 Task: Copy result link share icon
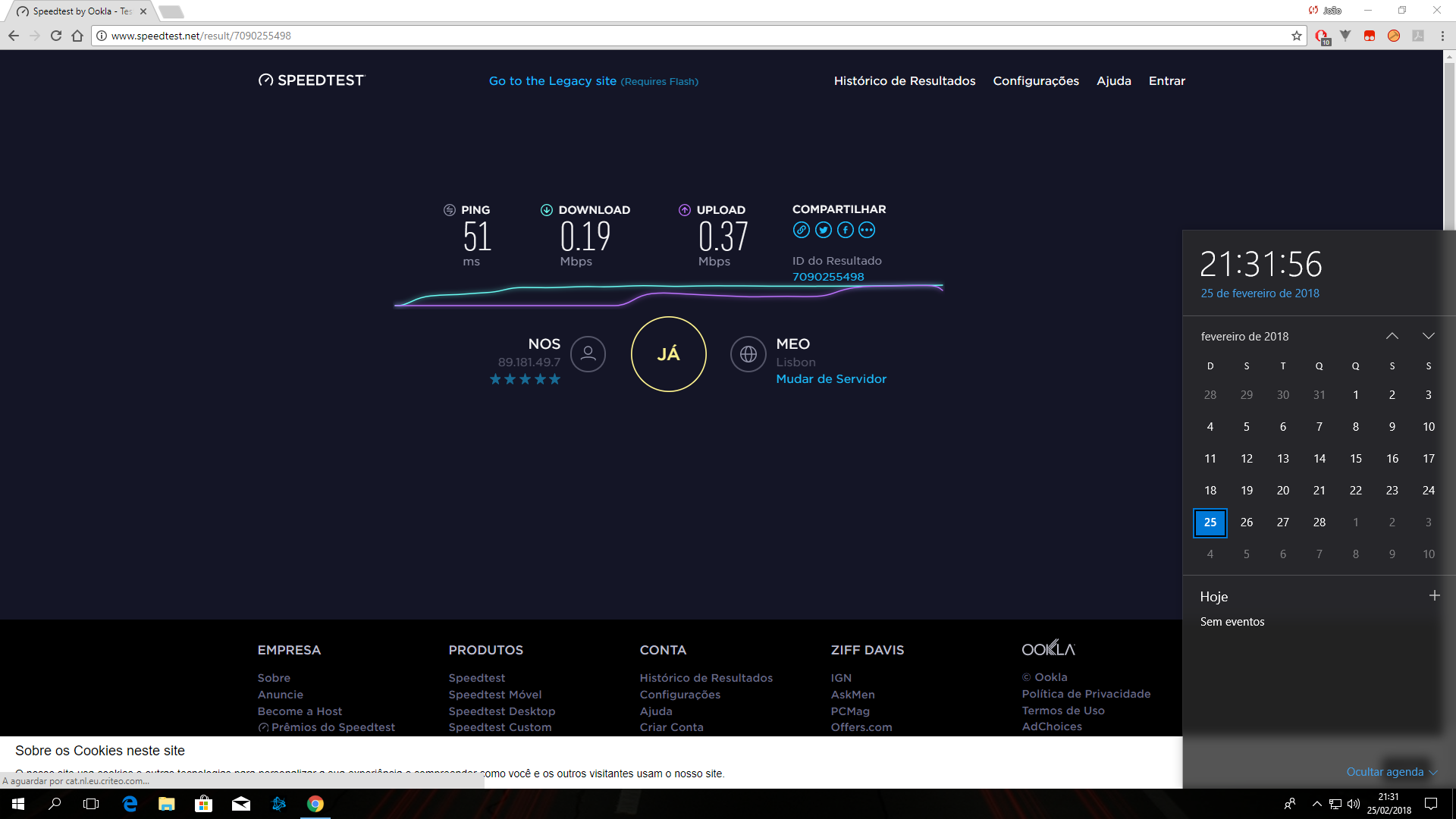pos(802,230)
